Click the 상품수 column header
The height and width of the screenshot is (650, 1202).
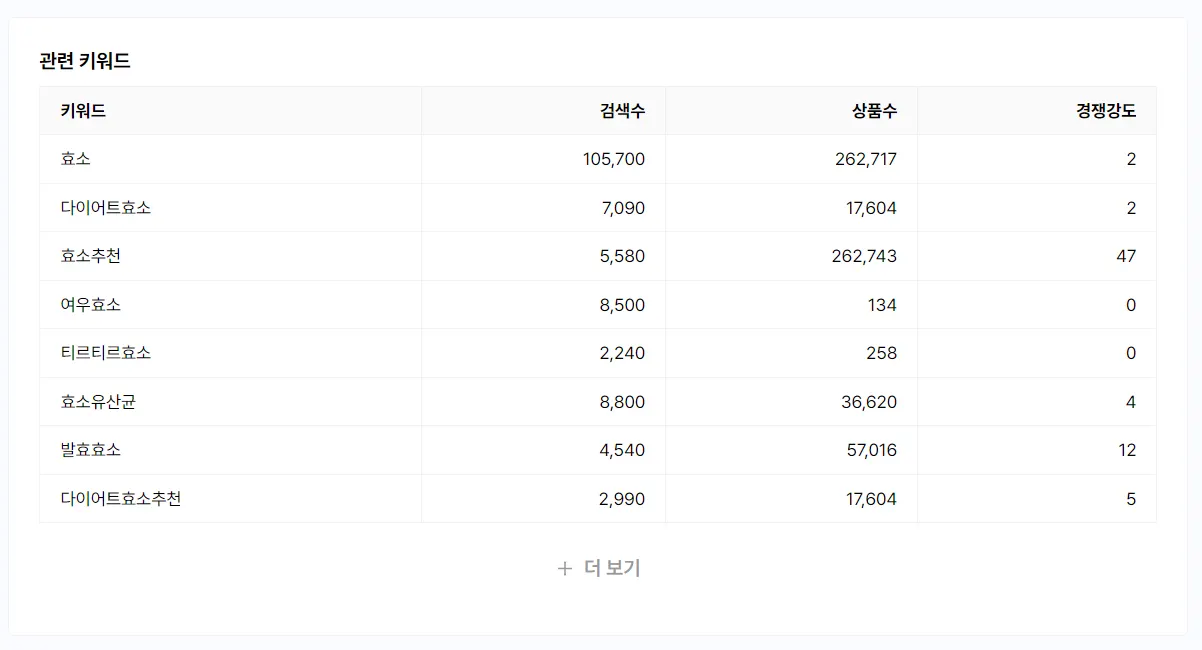click(x=874, y=111)
